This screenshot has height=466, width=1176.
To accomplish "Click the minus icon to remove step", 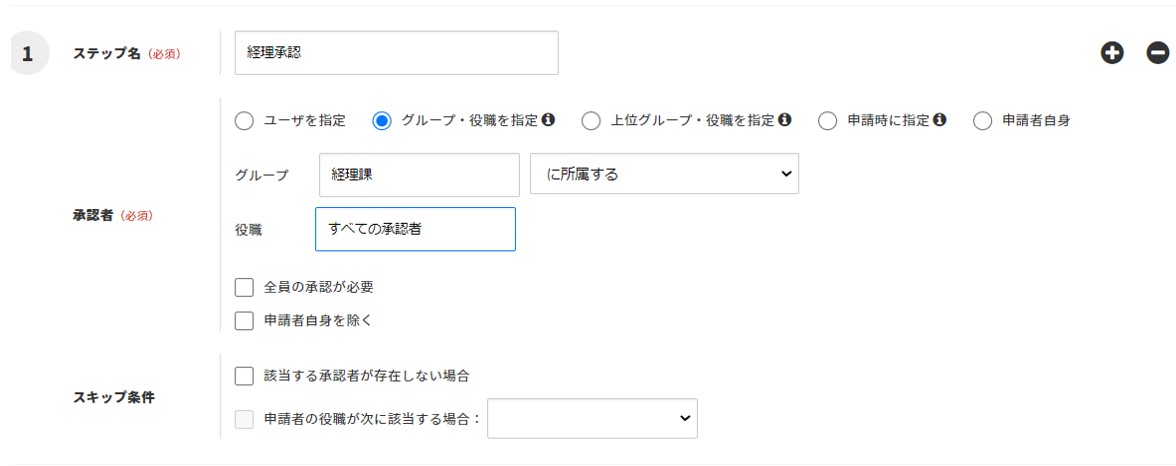I will [x=1157, y=54].
